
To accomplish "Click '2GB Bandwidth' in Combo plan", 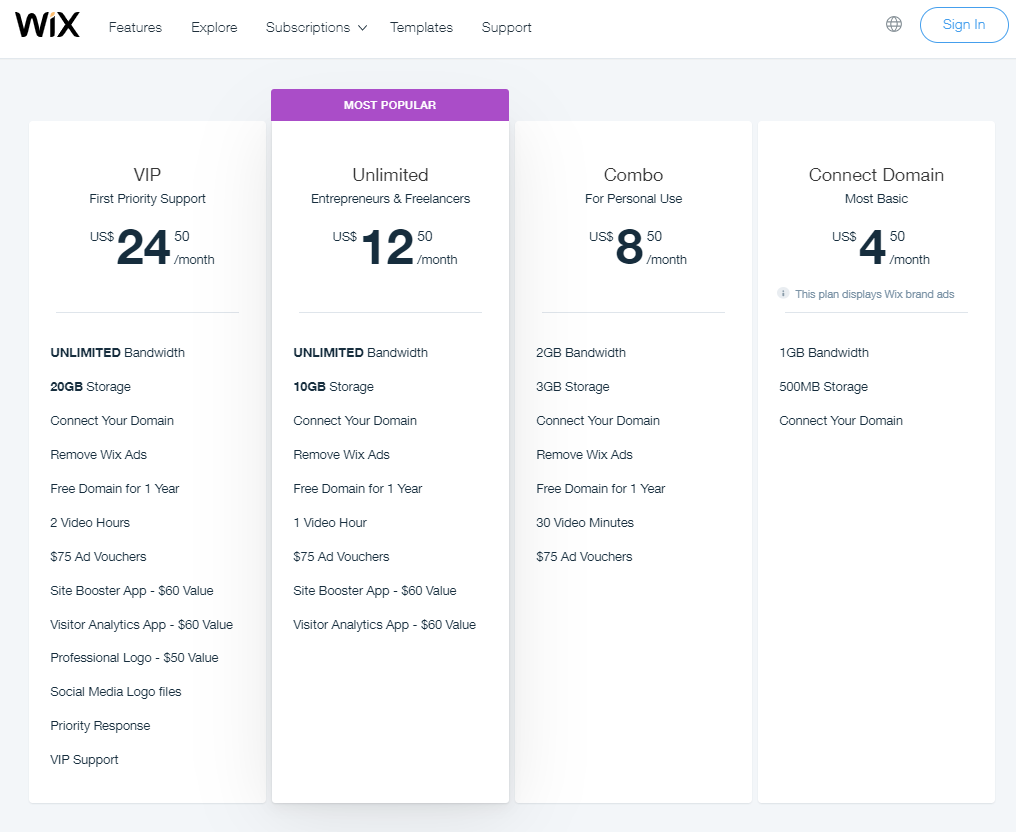I will pos(581,352).
